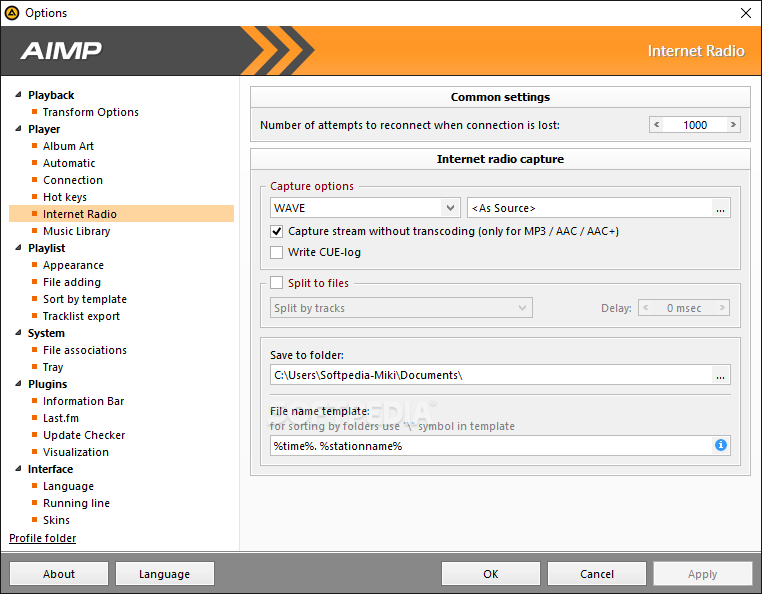The image size is (762, 594).
Task: Go to Connection settings
Action: click(73, 180)
